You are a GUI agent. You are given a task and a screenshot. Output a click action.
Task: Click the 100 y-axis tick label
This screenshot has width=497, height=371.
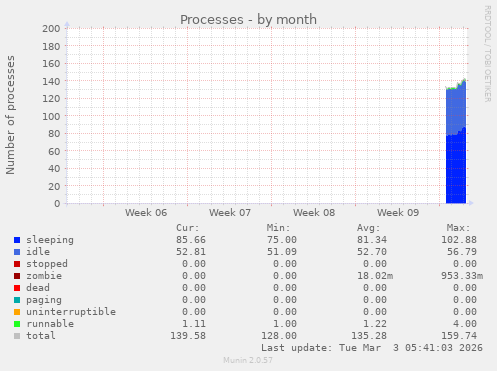pyautogui.click(x=51, y=116)
